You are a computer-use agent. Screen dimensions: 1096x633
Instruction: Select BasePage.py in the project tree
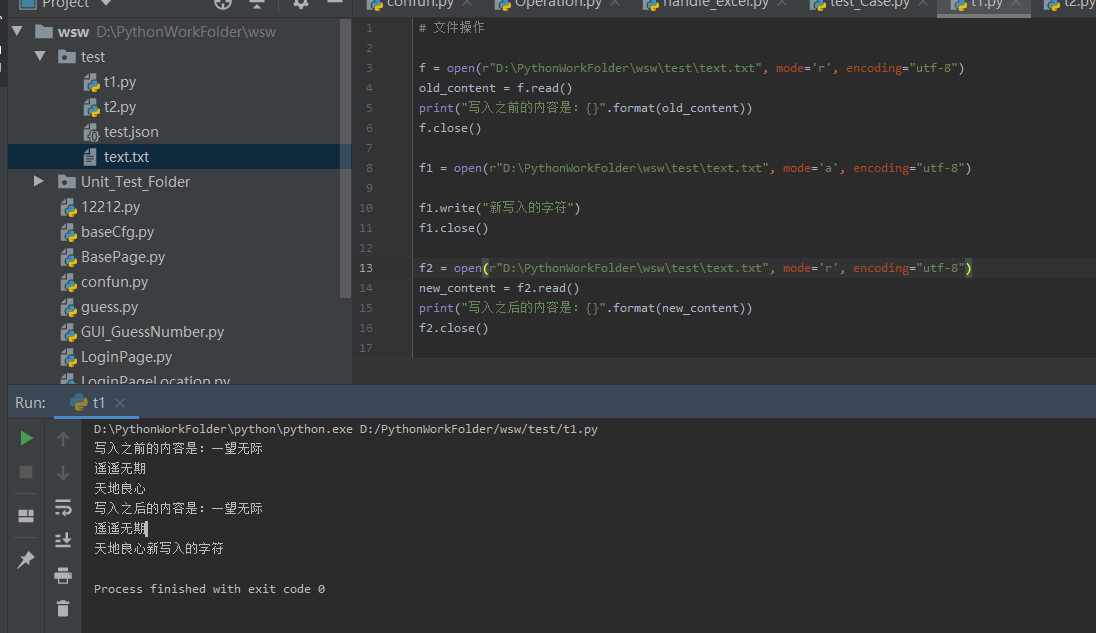pos(123,257)
